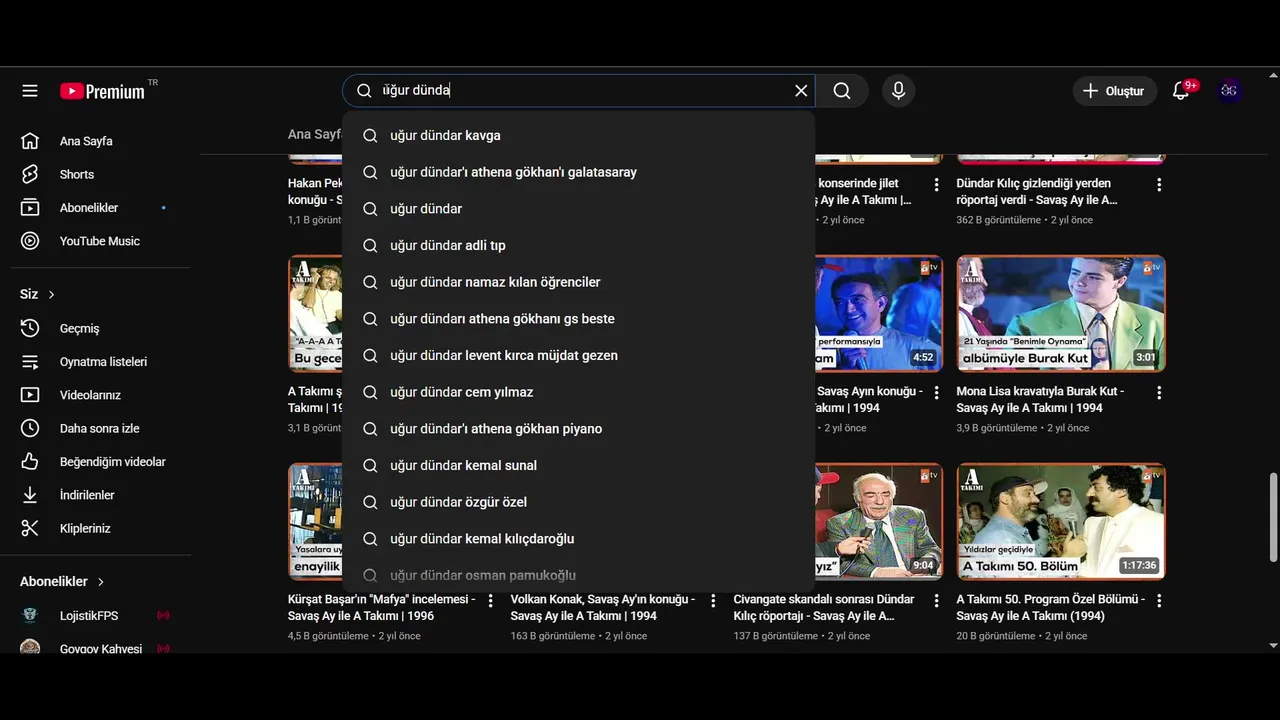This screenshot has width=1280, height=720.
Task: Expand Abonelikler subscriptions heading
Action: [62, 581]
